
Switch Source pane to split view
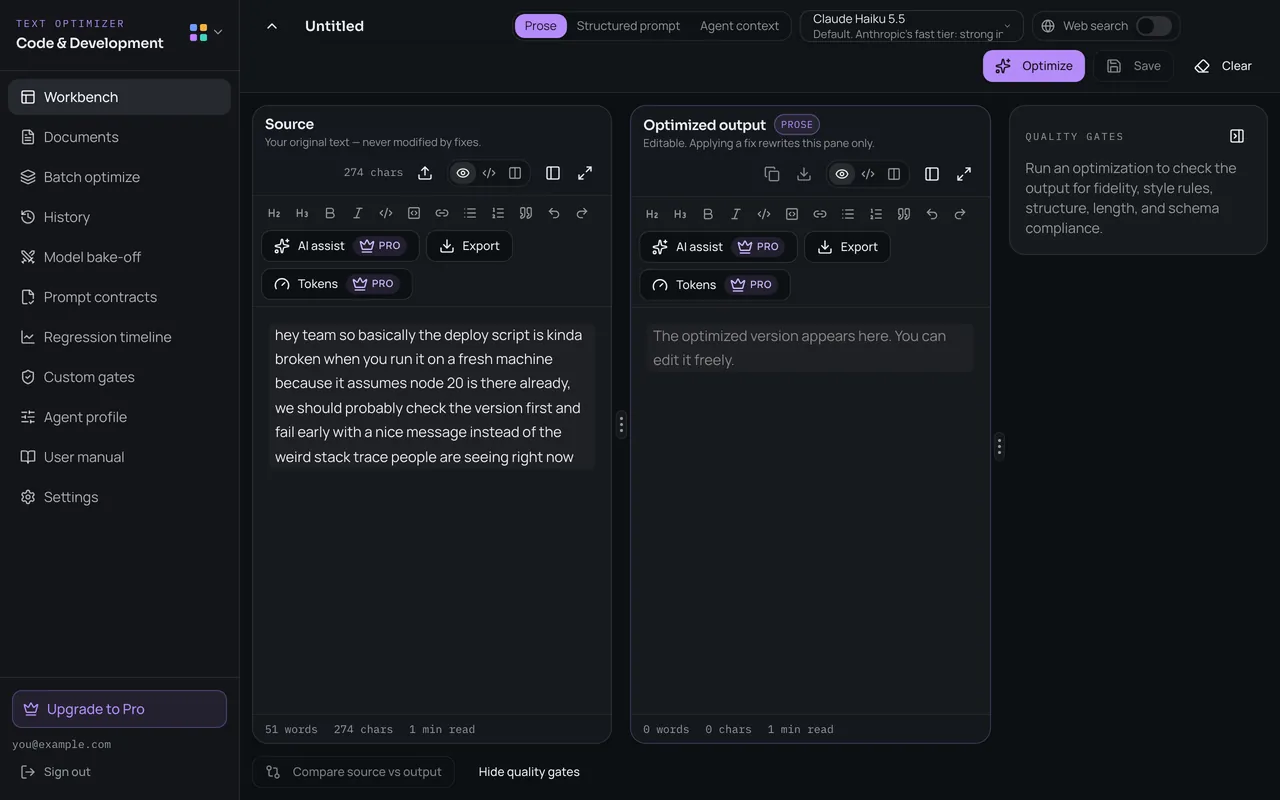point(515,173)
